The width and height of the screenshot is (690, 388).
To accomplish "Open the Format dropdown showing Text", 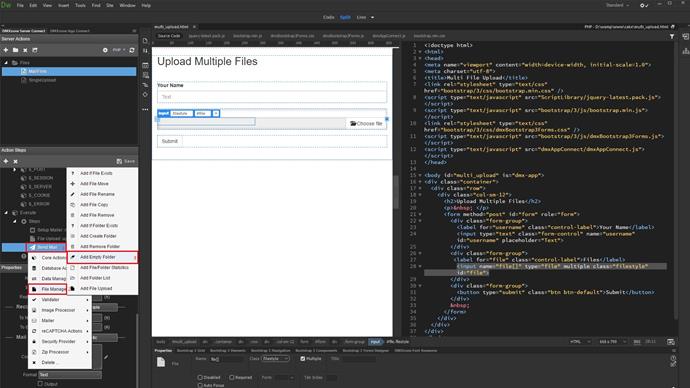I will 70,375.
